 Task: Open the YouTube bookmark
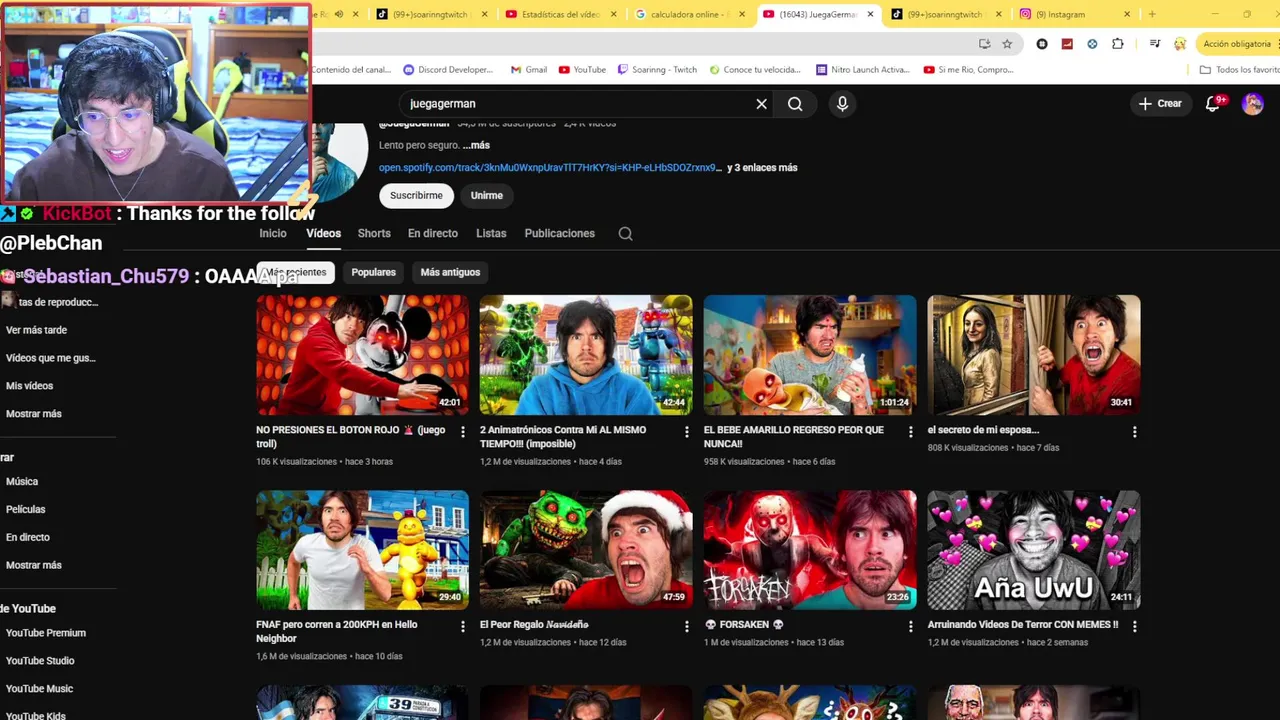(x=582, y=70)
